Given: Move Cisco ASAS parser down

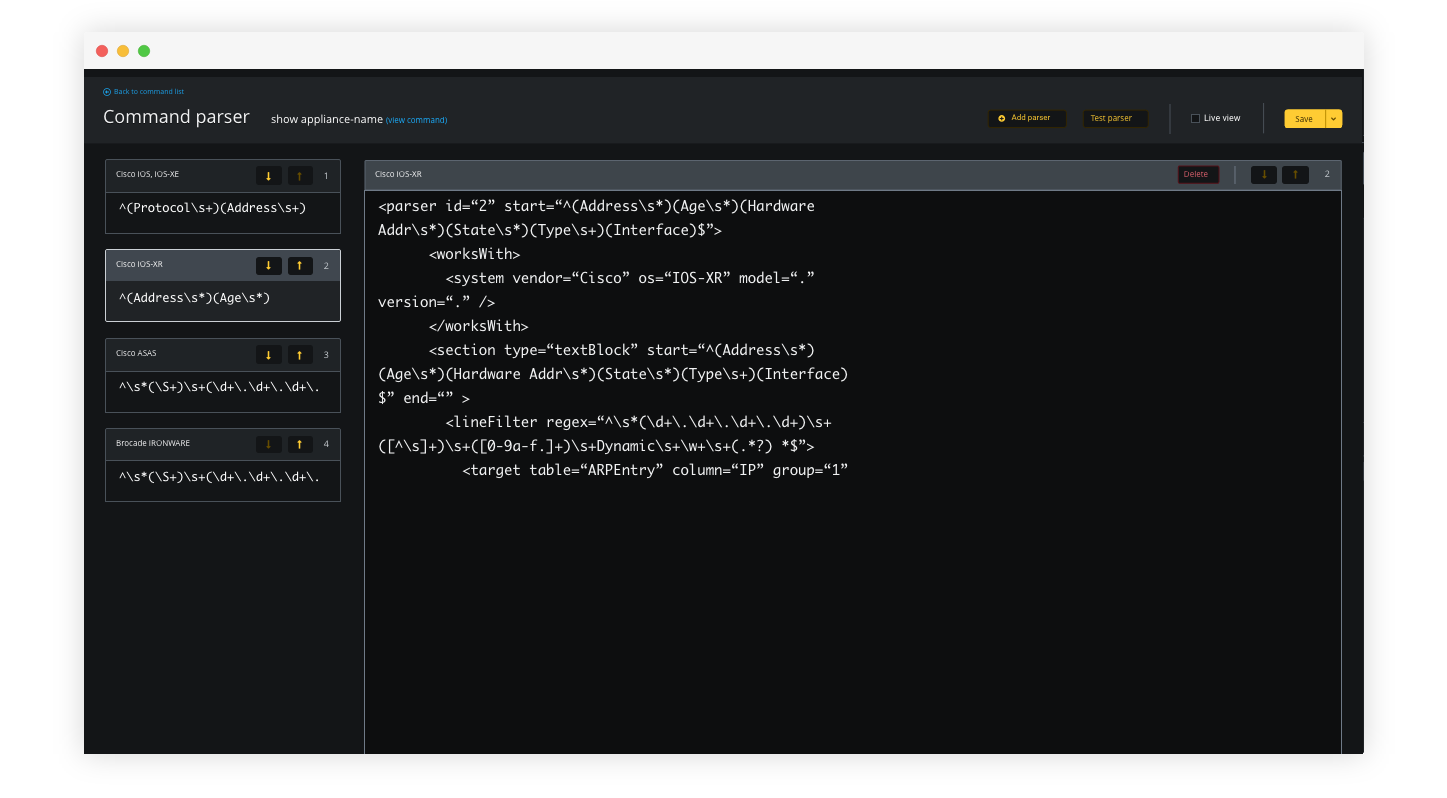Looking at the screenshot, I should [x=268, y=355].
